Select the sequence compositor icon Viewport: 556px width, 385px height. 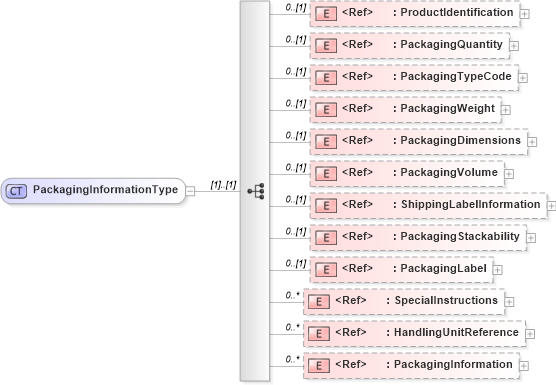(256, 191)
